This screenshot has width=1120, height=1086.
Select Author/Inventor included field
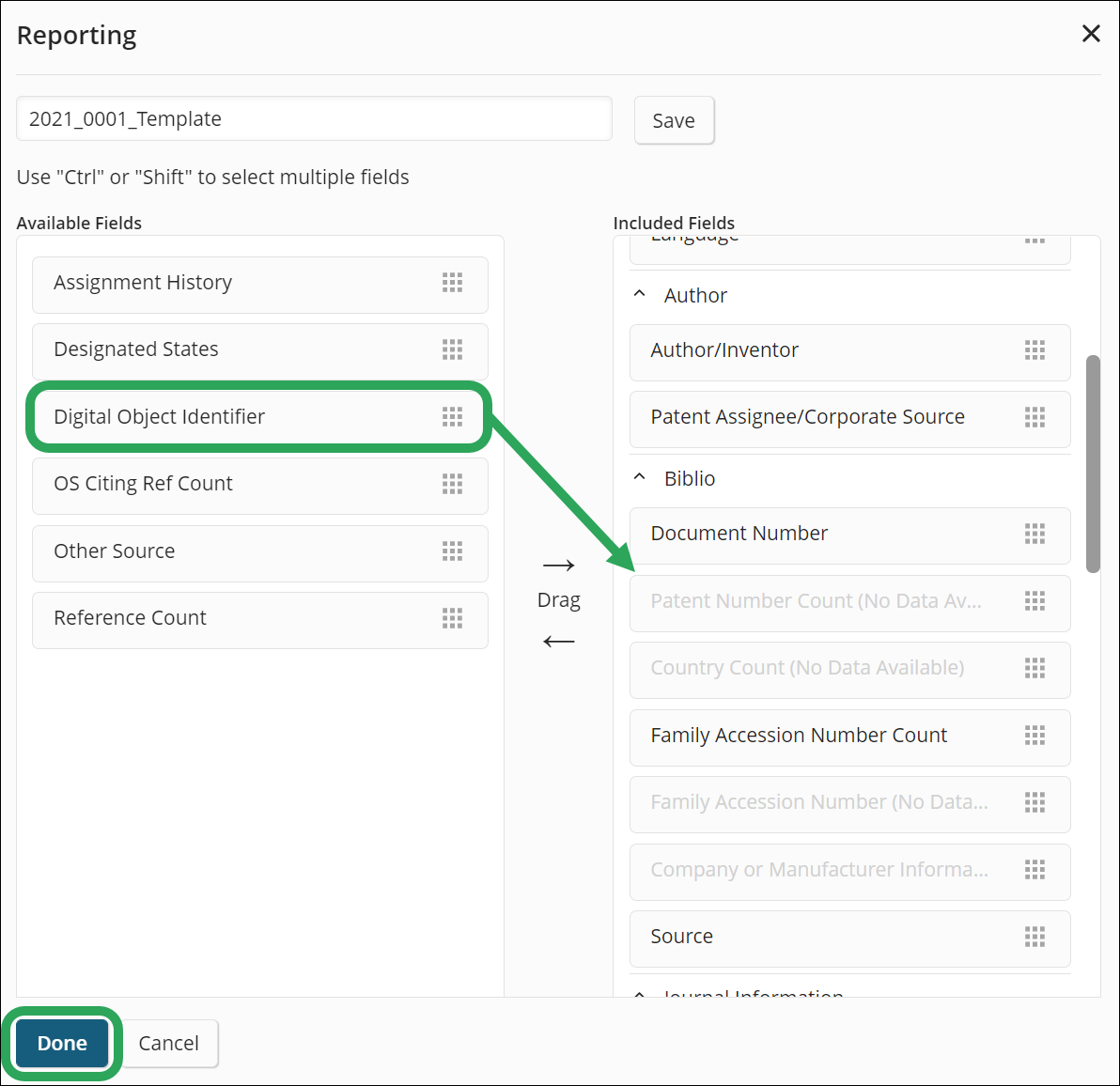(850, 352)
